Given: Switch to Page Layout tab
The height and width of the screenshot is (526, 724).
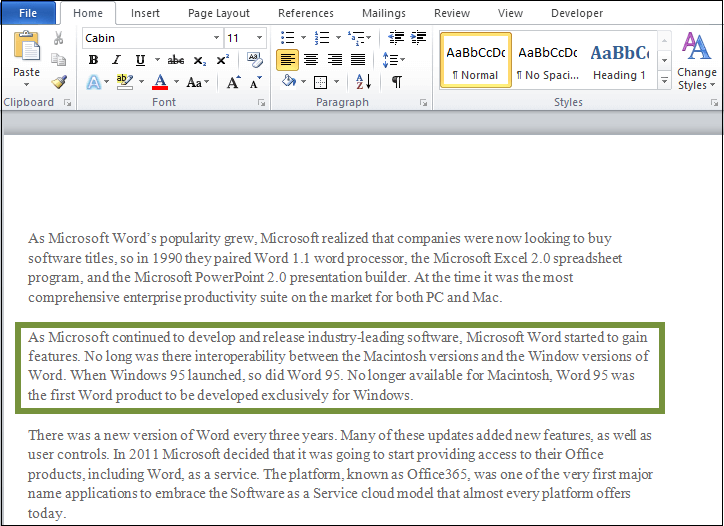Looking at the screenshot, I should (x=218, y=13).
